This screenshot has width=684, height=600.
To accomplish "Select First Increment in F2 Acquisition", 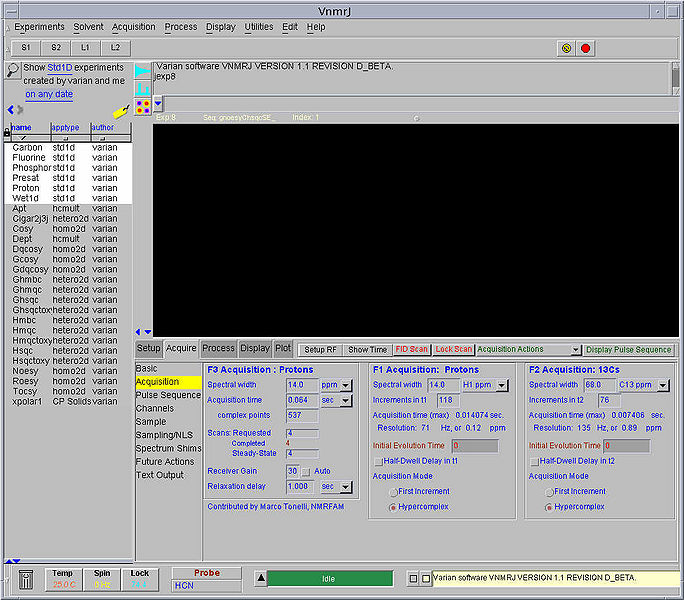I will (x=548, y=492).
